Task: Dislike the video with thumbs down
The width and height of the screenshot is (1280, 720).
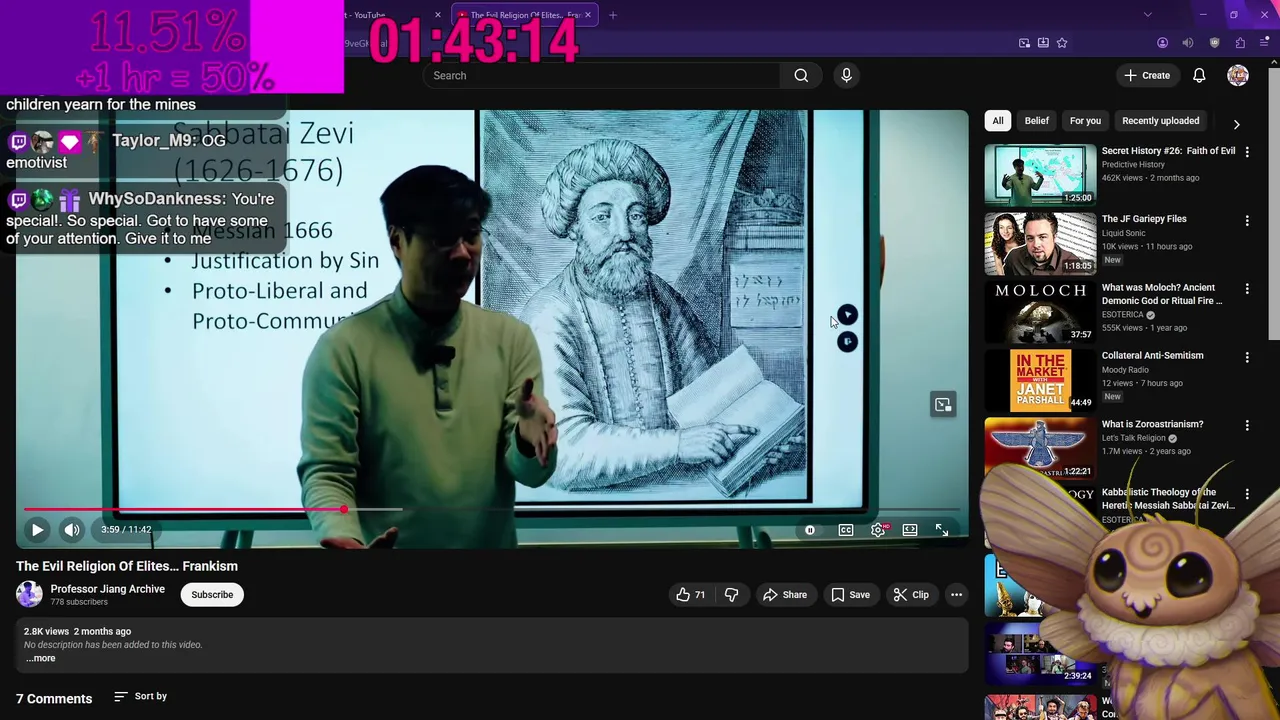Action: (x=731, y=595)
